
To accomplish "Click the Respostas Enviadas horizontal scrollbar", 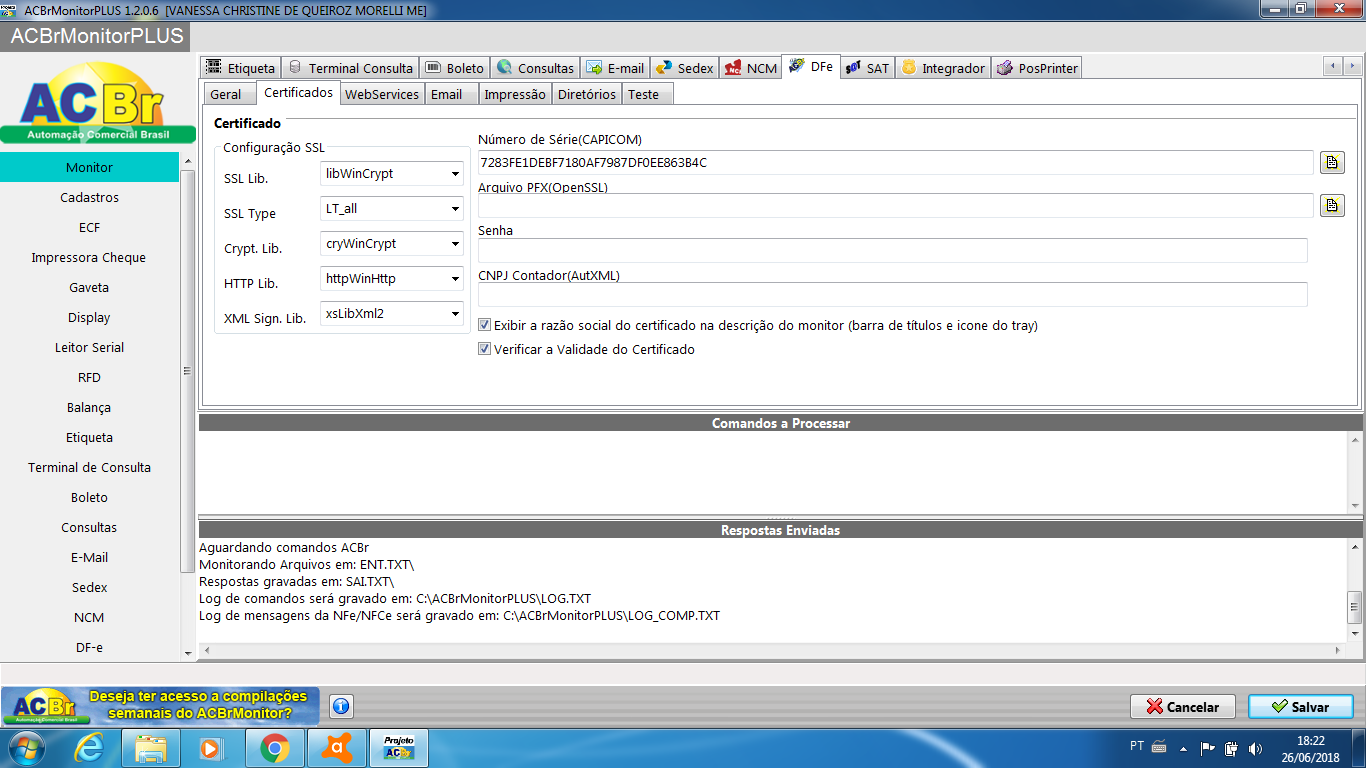I will point(773,650).
